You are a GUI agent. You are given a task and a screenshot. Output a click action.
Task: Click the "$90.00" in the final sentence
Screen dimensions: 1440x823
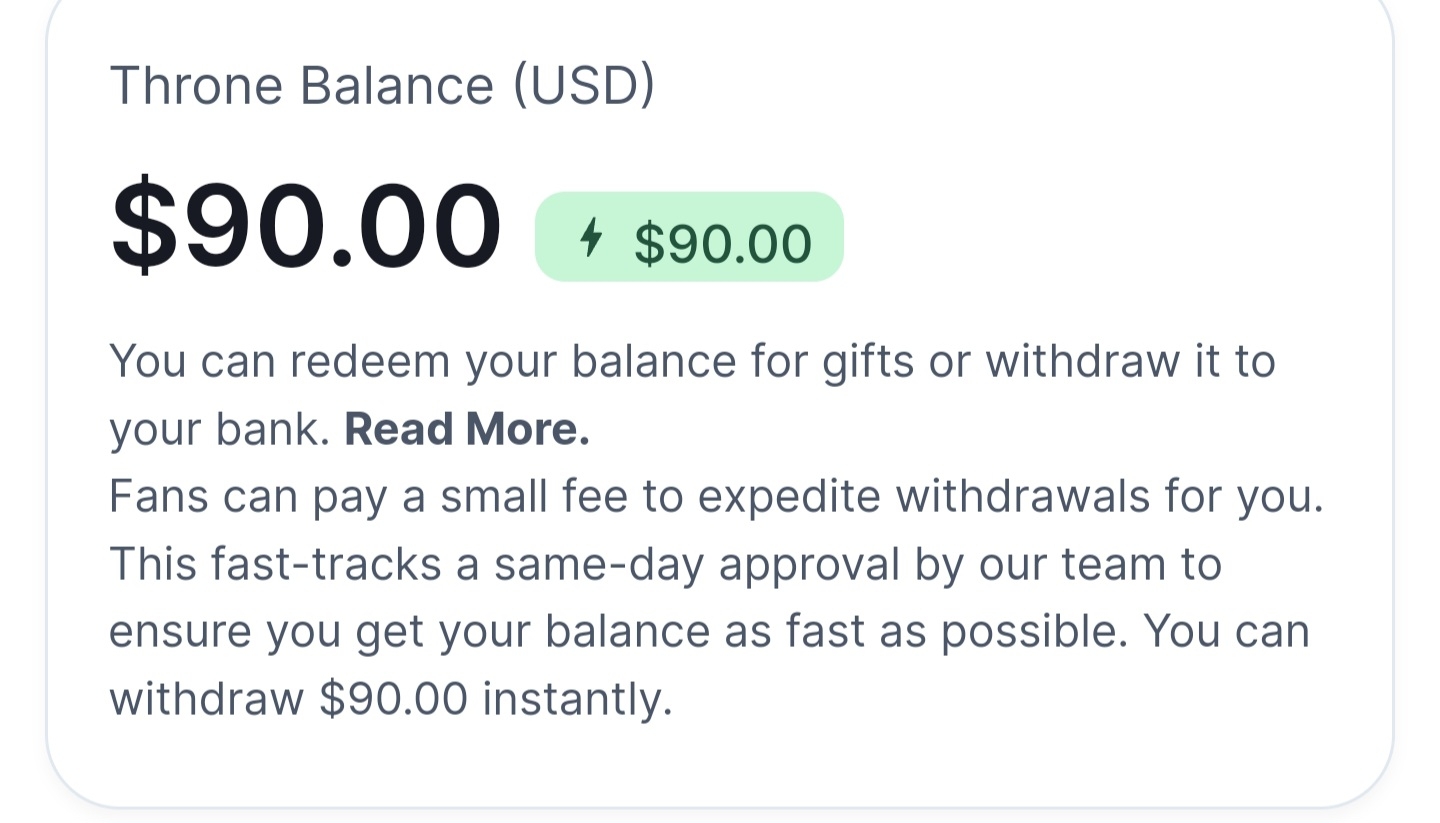coord(393,698)
